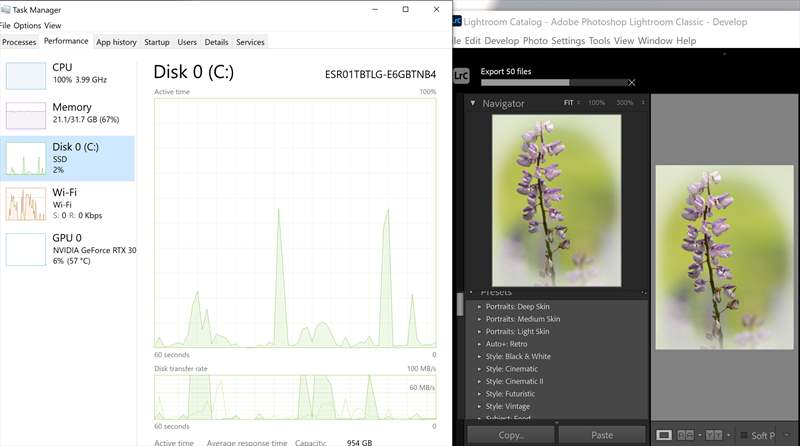
Task: Switch to Processes tab
Action: [x=19, y=42]
